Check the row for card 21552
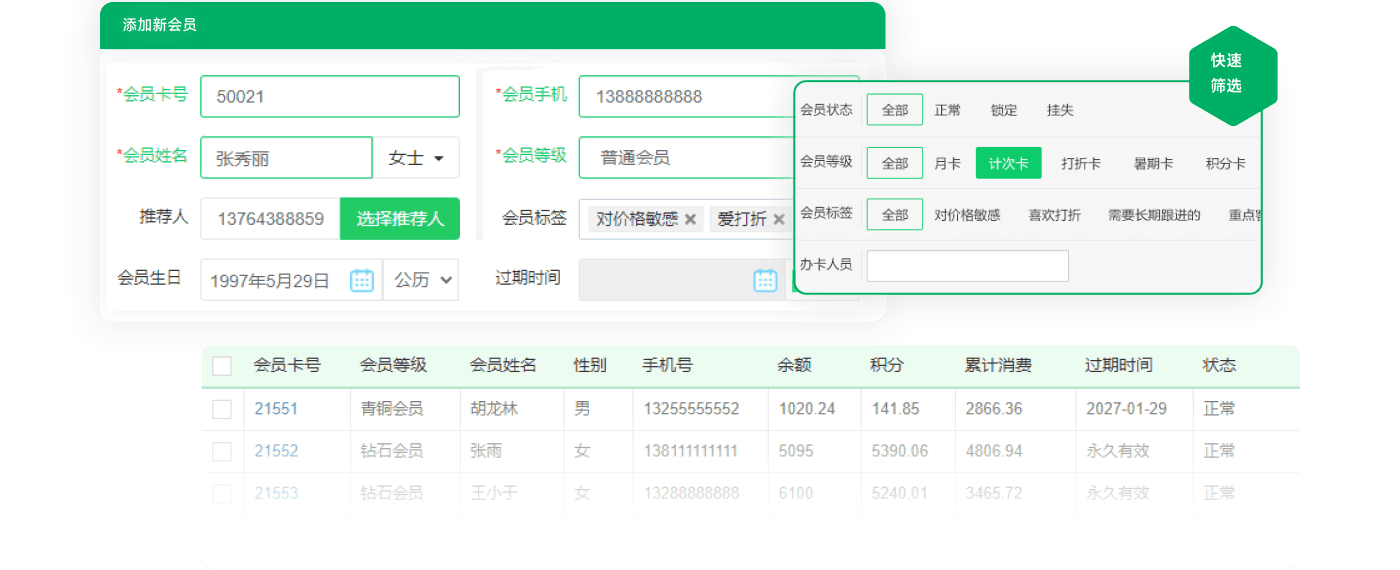Screen dimensions: 1400x570 click(x=222, y=451)
